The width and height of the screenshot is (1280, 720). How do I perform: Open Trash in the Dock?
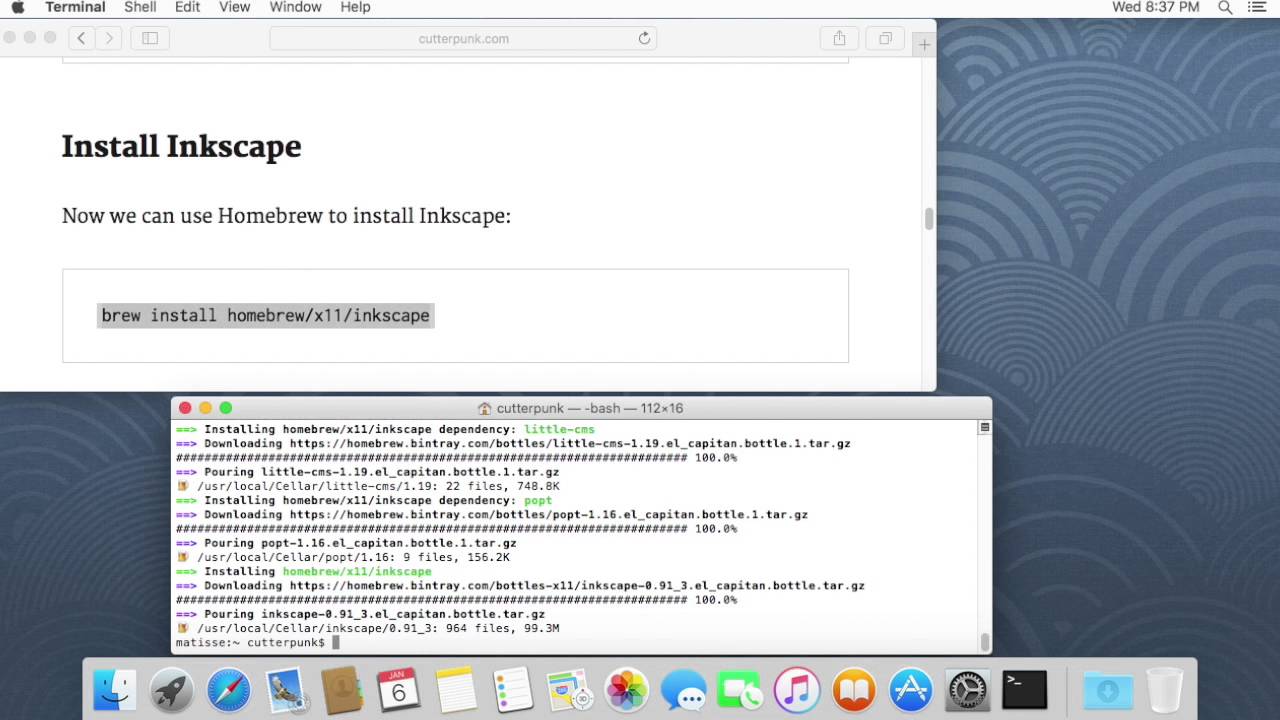click(x=1164, y=690)
